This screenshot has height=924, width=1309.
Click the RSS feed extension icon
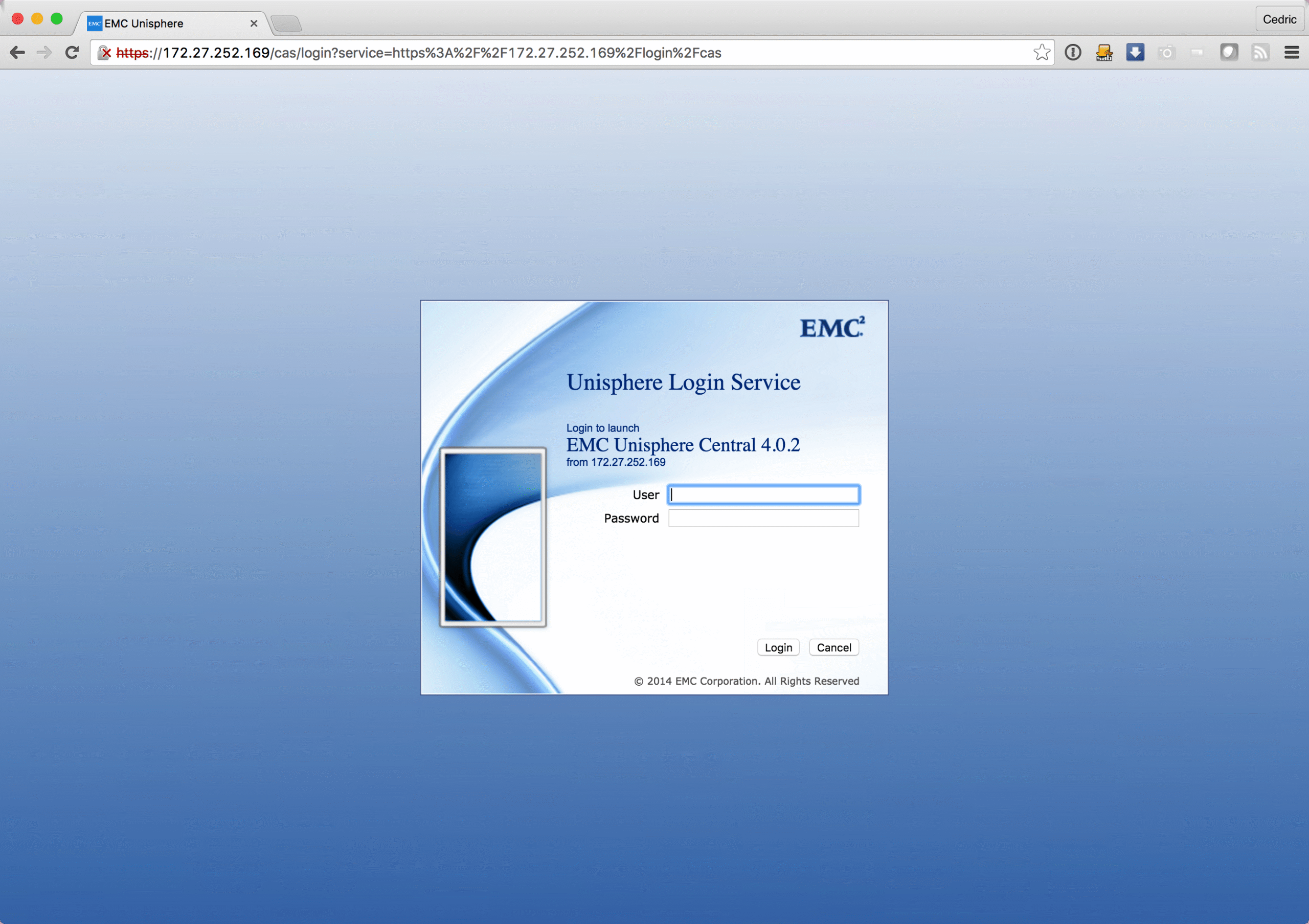(x=1260, y=53)
